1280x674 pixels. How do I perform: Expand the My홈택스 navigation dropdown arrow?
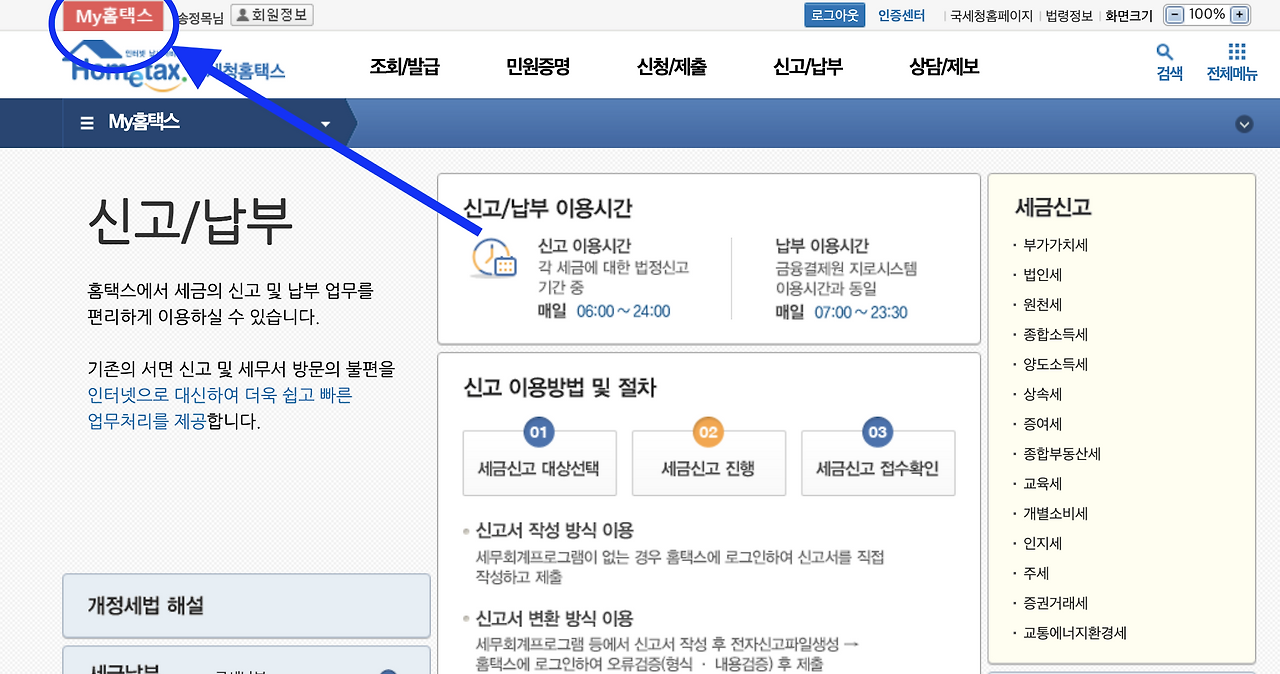tap(324, 122)
